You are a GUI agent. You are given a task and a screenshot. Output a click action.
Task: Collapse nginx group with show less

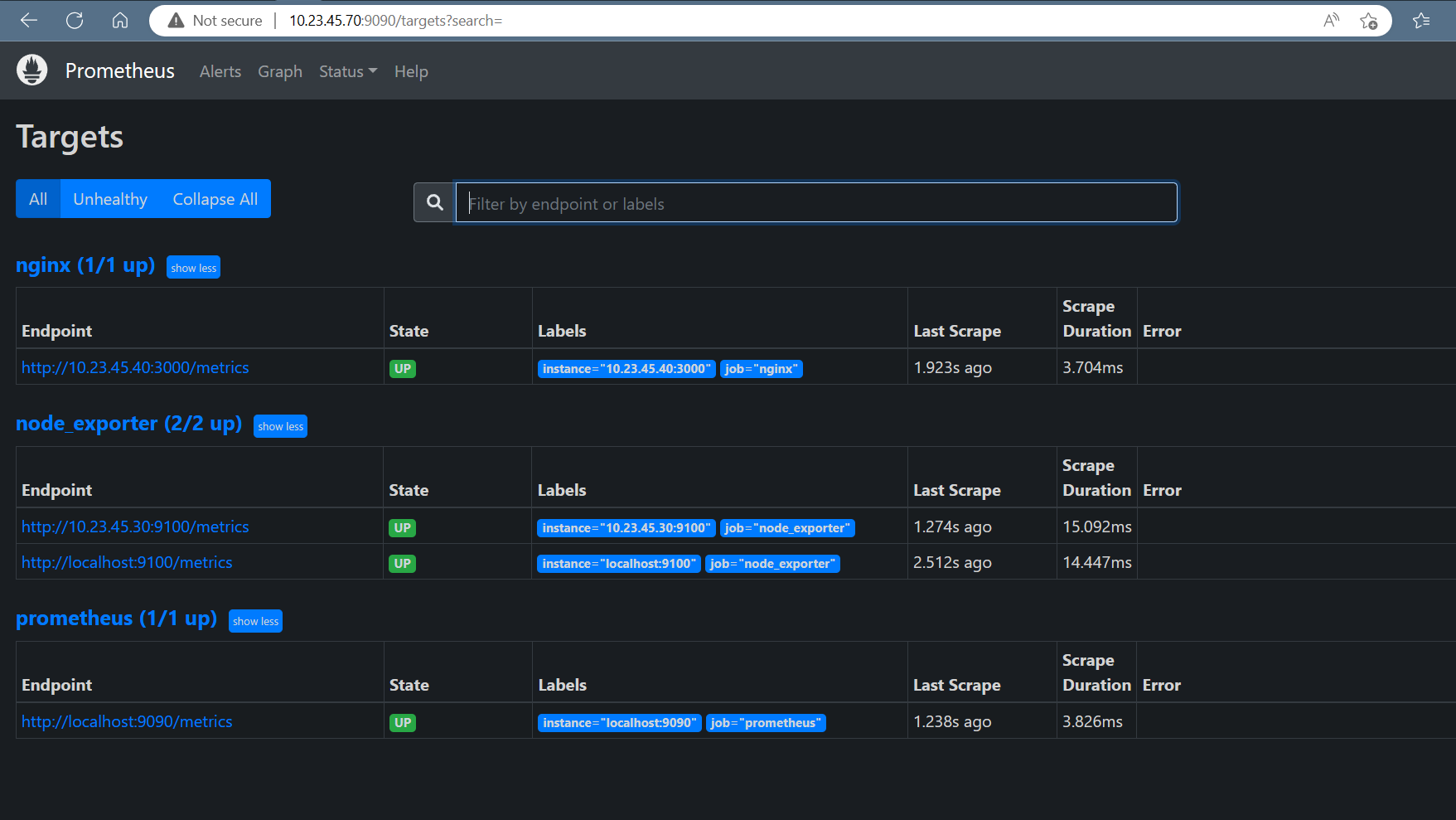(x=193, y=268)
